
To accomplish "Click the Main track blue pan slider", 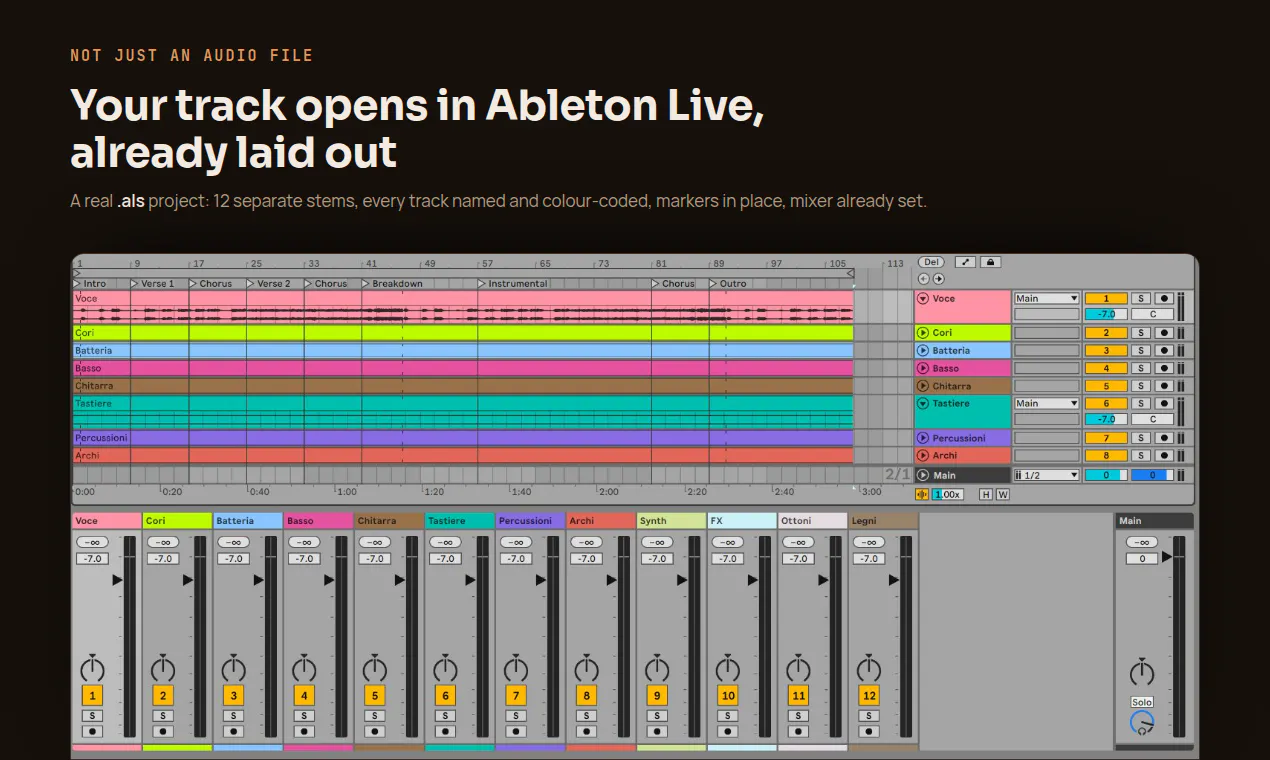I will coord(1152,475).
